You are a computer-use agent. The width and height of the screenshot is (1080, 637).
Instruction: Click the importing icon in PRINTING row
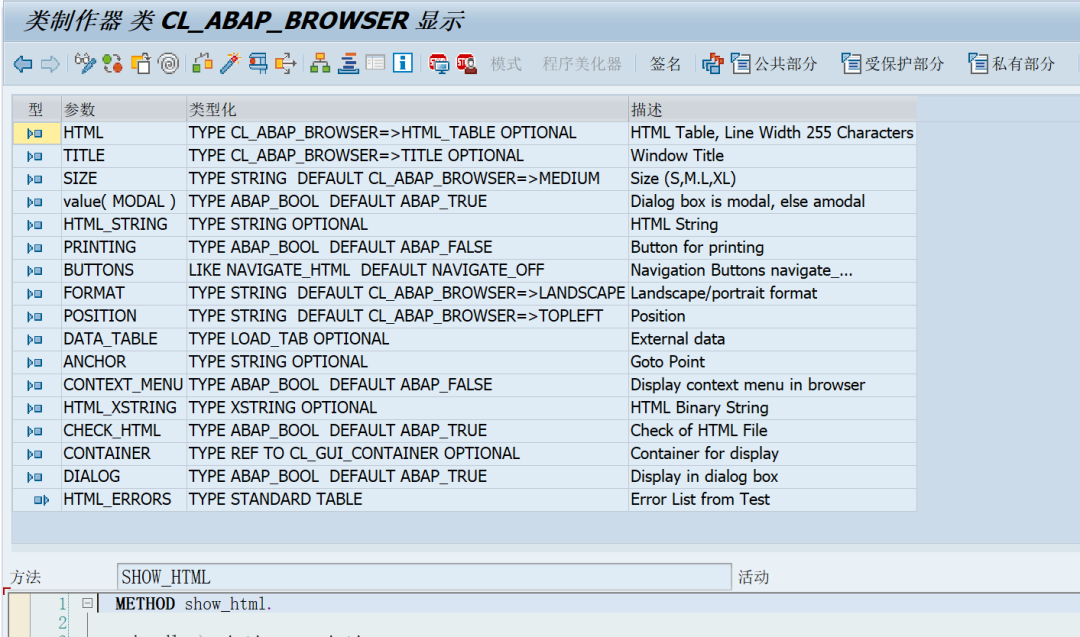tap(34, 248)
